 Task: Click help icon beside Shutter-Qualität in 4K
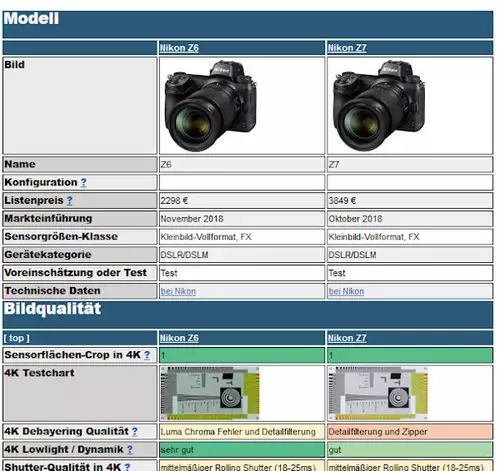point(127,467)
